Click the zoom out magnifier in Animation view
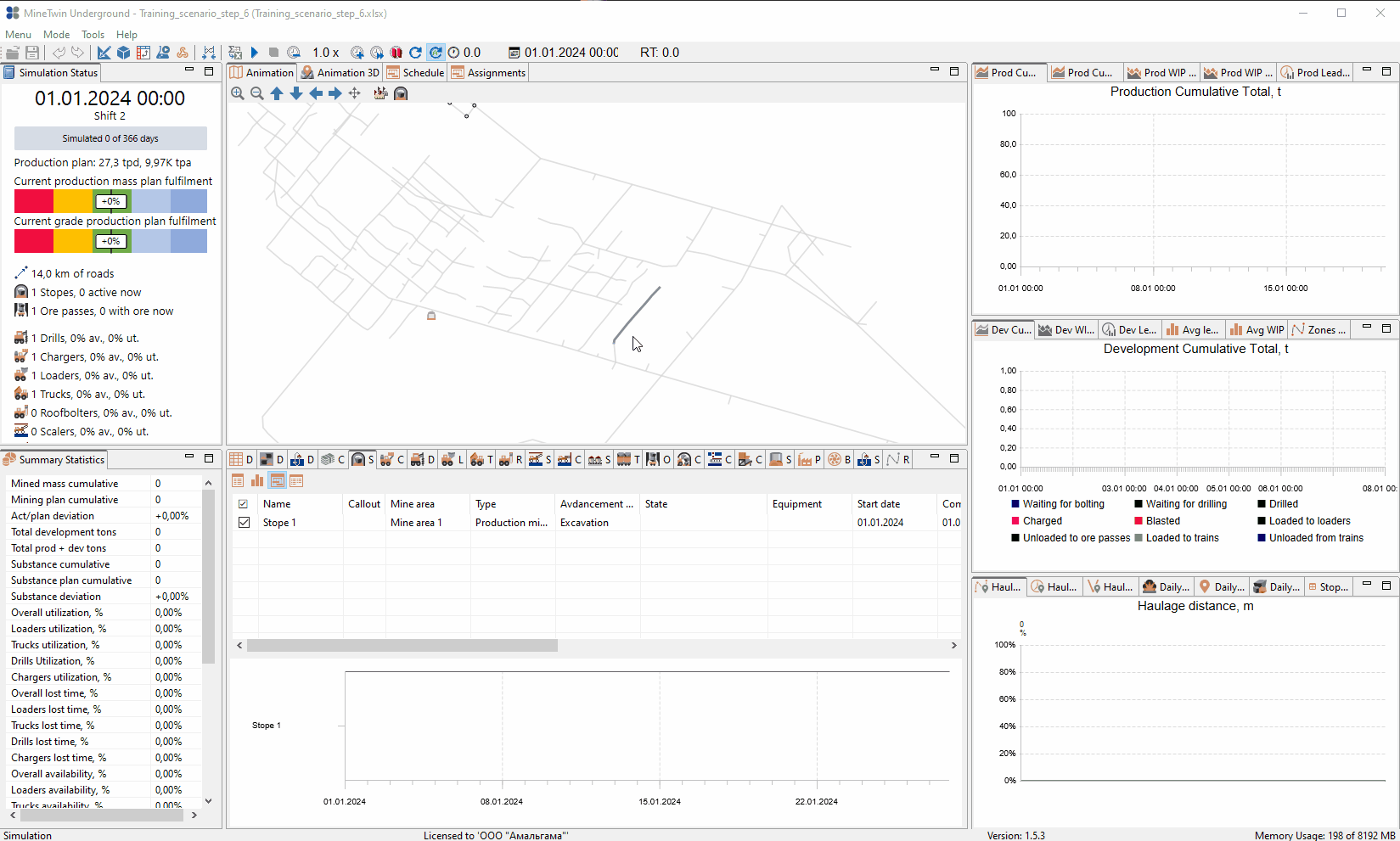1400x841 pixels. [257, 93]
